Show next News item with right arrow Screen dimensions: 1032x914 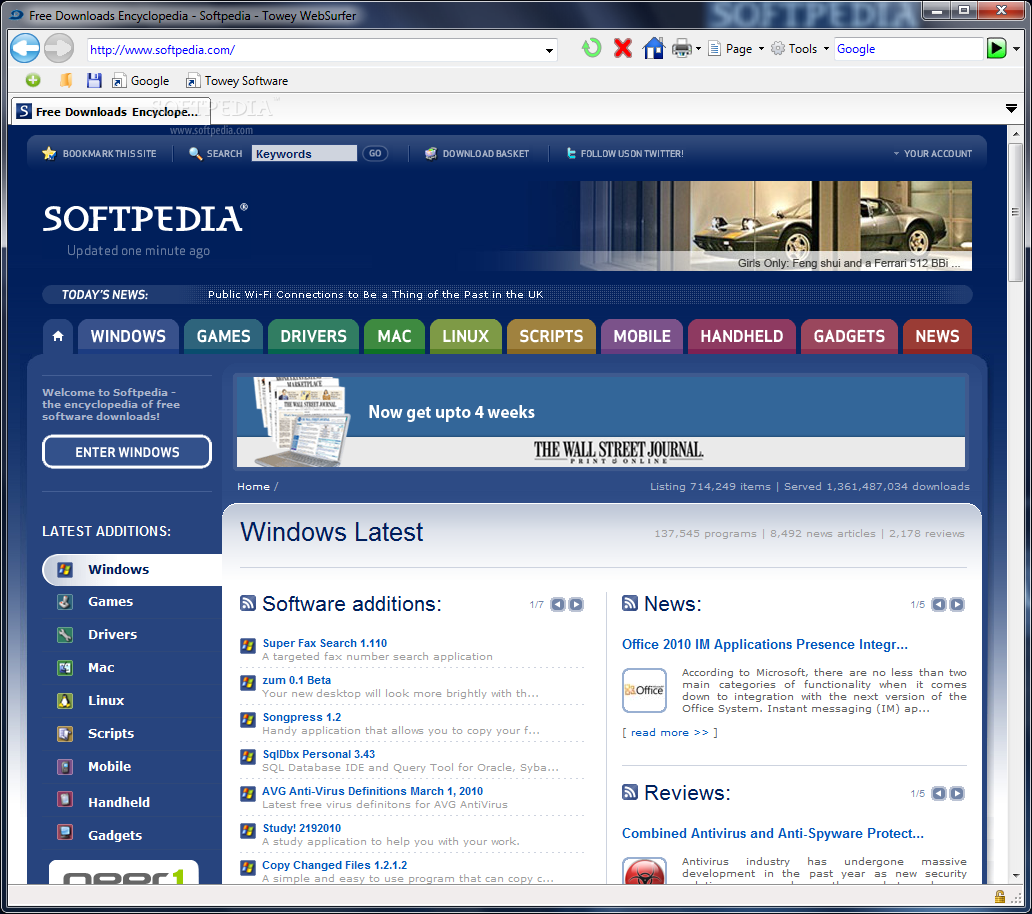click(957, 604)
